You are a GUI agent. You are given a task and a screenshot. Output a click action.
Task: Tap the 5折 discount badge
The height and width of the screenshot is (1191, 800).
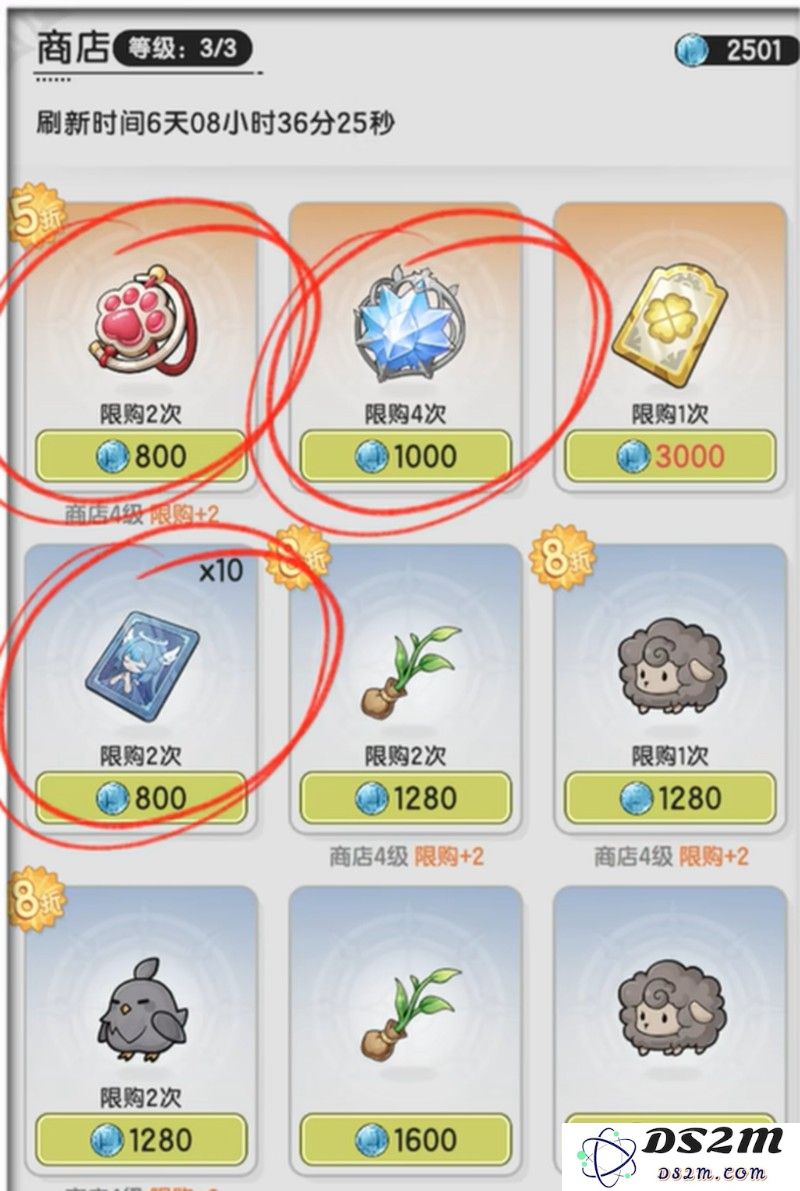[x=36, y=216]
